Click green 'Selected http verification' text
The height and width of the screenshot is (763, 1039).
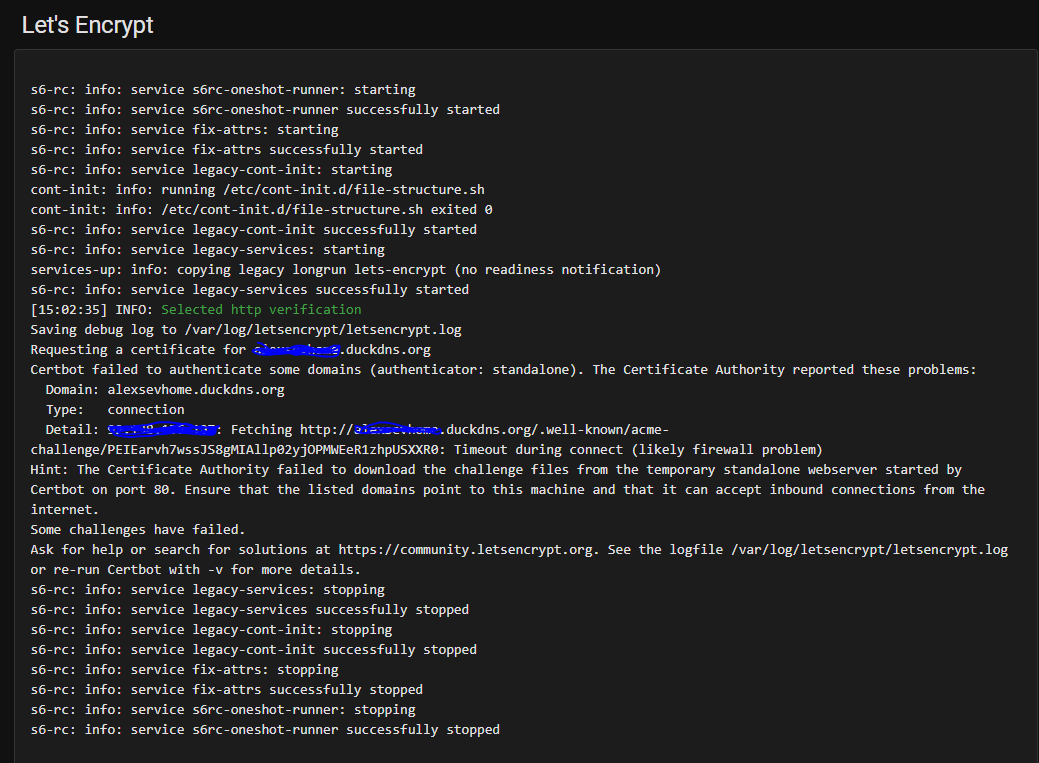point(261,310)
